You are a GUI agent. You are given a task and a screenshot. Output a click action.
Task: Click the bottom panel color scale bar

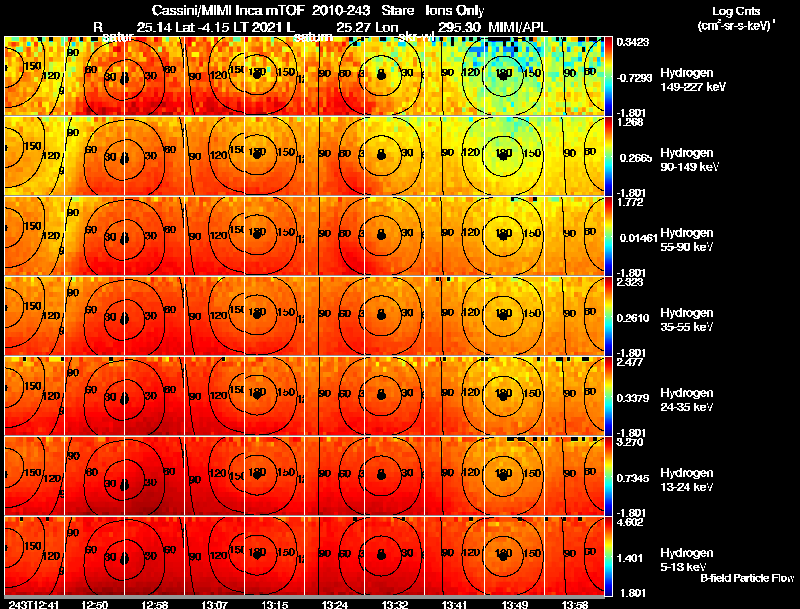tap(608, 556)
